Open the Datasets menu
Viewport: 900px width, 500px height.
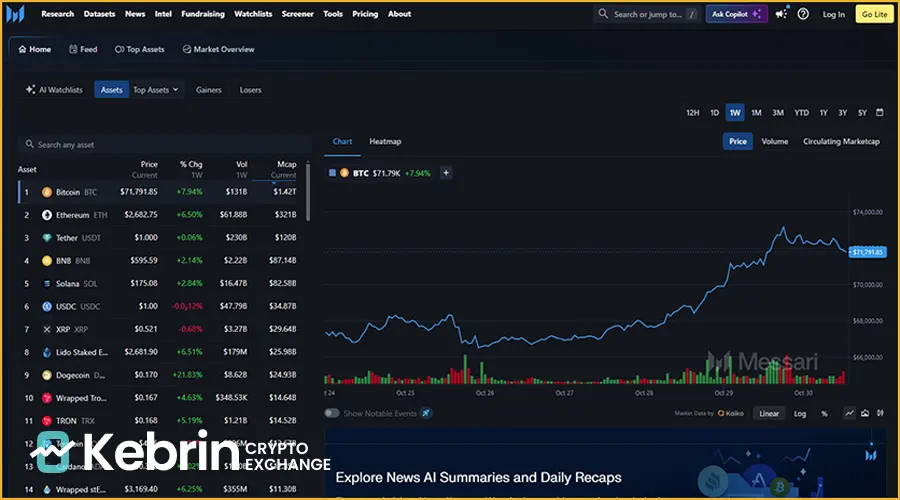coord(99,14)
